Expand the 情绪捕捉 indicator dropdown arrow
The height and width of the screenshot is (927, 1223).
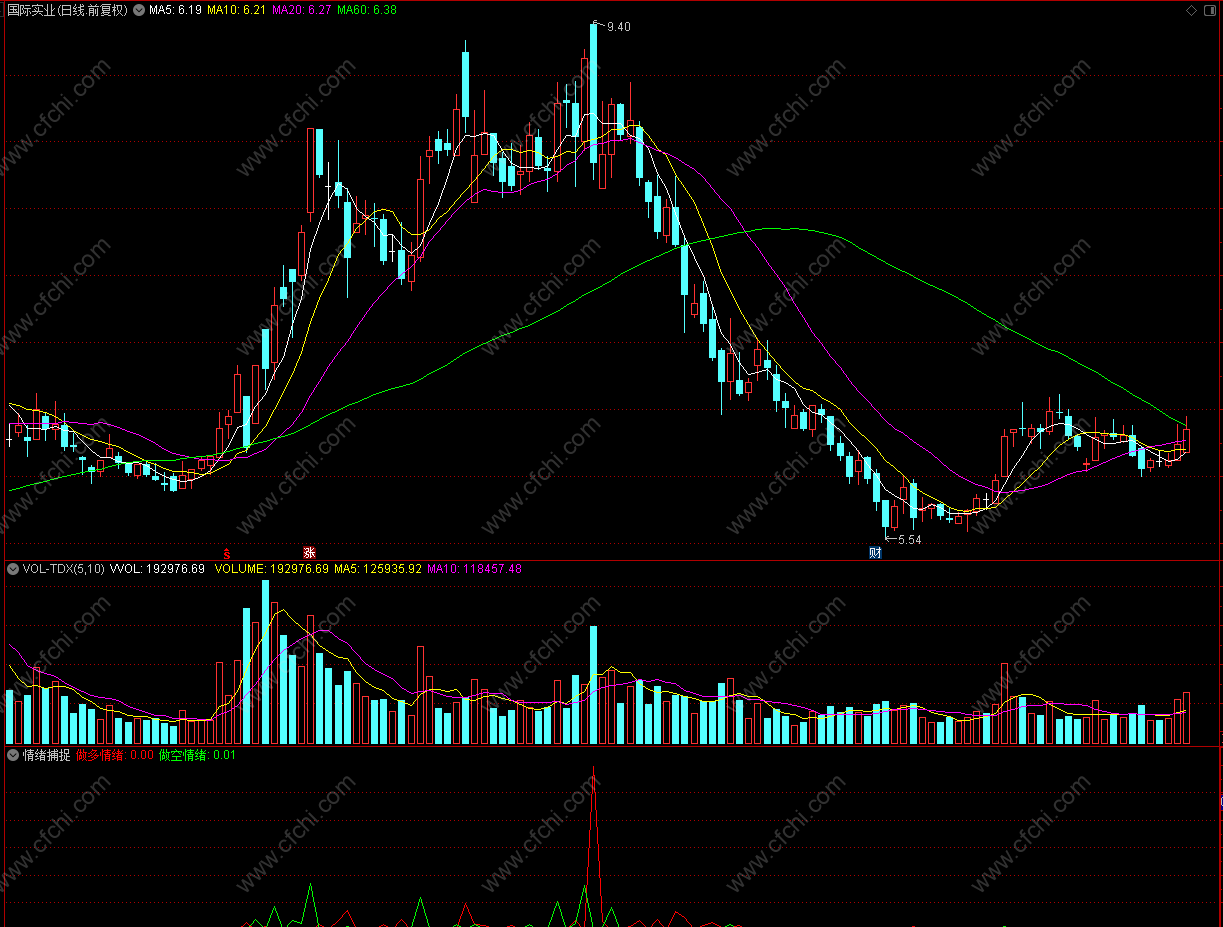(13, 755)
